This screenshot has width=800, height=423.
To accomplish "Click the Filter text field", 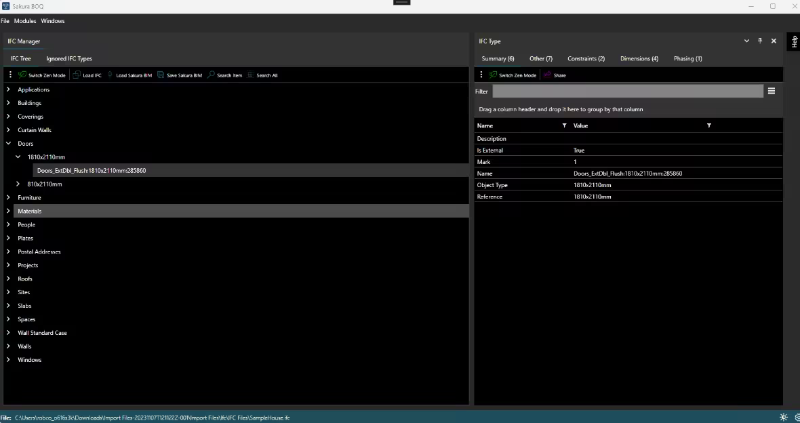I will 627,91.
